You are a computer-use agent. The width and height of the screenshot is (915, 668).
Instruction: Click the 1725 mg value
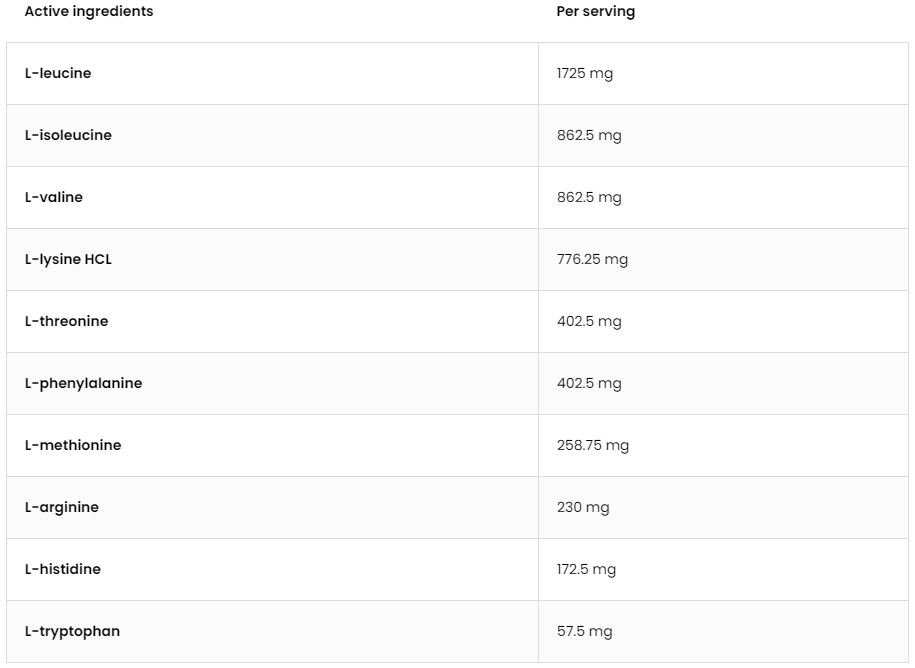584,73
